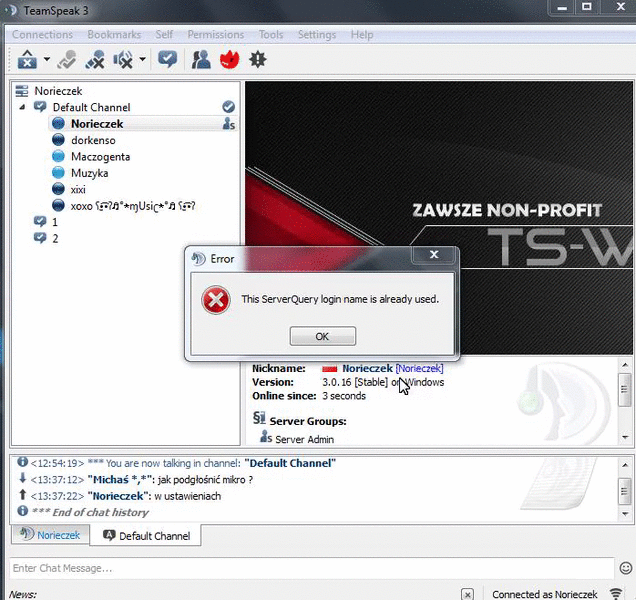
Task: Open the Connections menu
Action: (x=42, y=34)
